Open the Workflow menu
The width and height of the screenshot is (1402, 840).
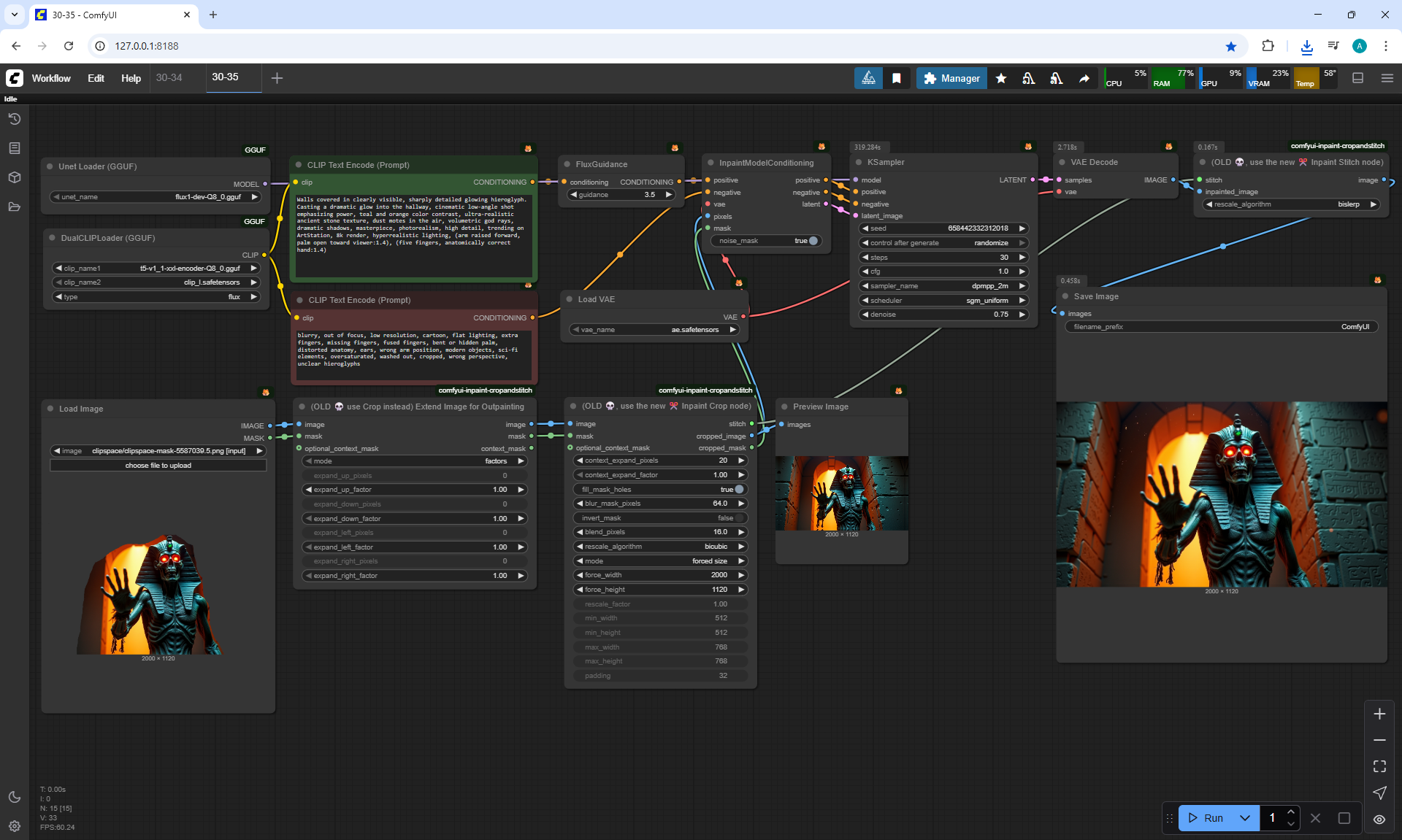[x=51, y=78]
